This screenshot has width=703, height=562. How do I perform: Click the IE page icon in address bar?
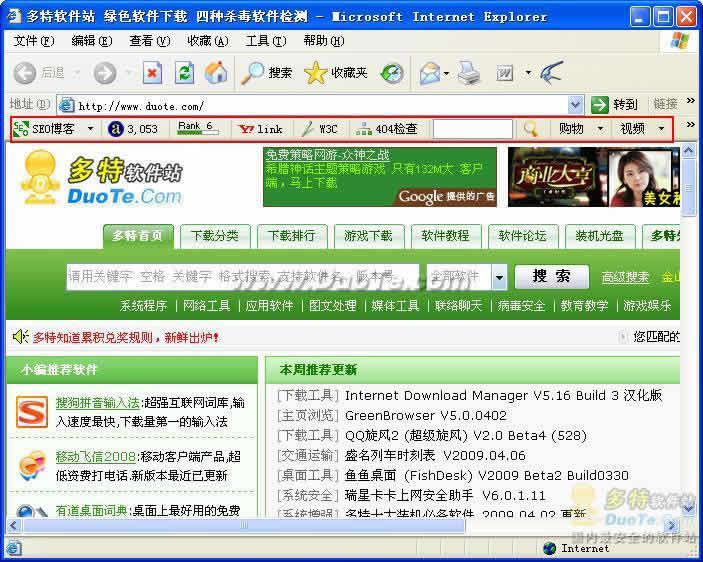[67, 105]
